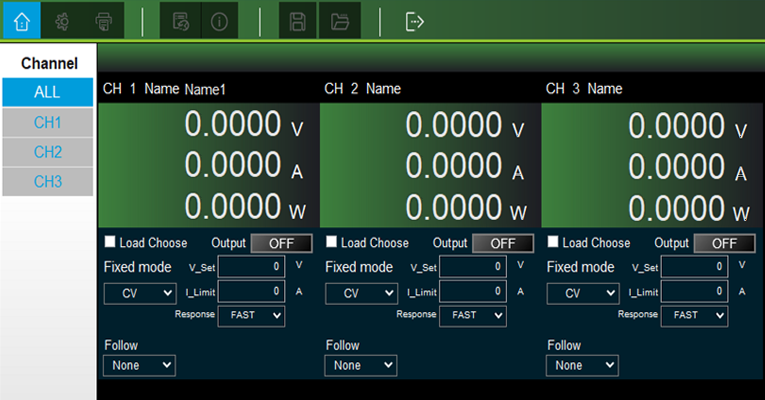Open the CH 3 Follow None dropdown

(x=582, y=365)
